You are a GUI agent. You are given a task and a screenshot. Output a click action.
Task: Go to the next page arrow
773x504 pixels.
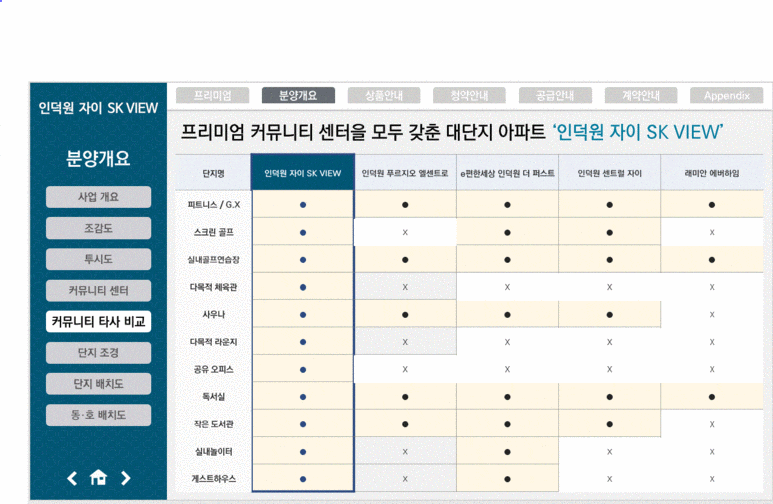[126, 478]
